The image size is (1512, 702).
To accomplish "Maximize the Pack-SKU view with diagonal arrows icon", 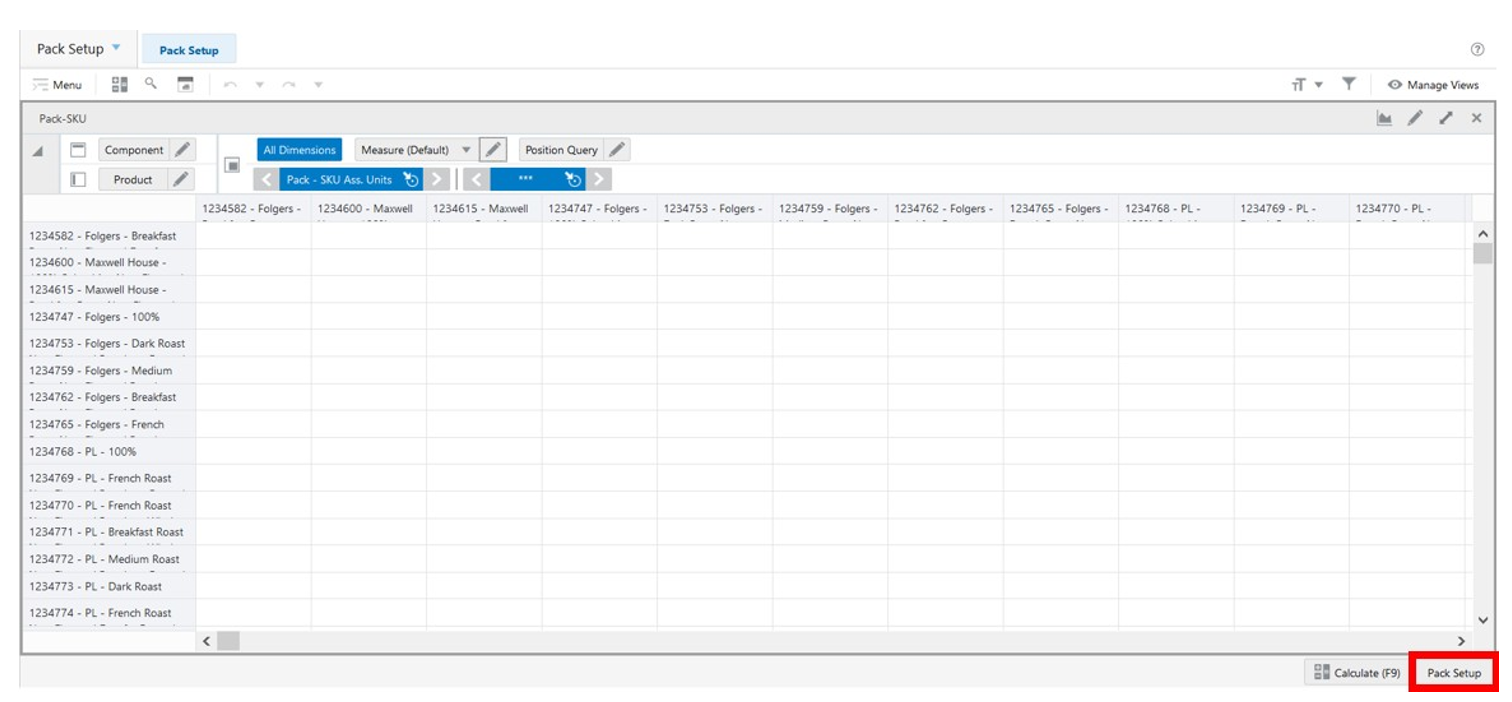I will point(1446,118).
